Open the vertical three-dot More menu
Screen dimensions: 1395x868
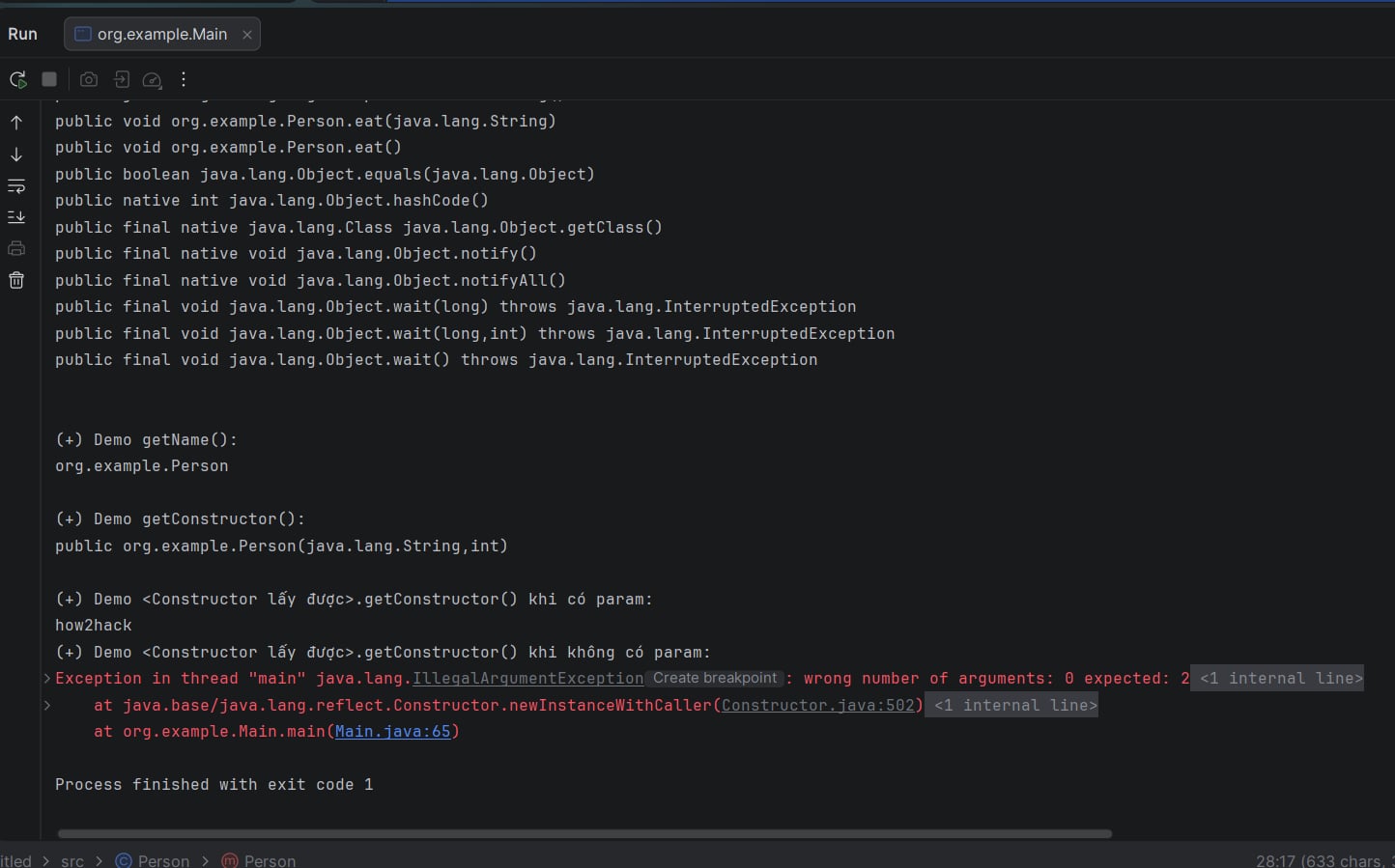(x=184, y=80)
